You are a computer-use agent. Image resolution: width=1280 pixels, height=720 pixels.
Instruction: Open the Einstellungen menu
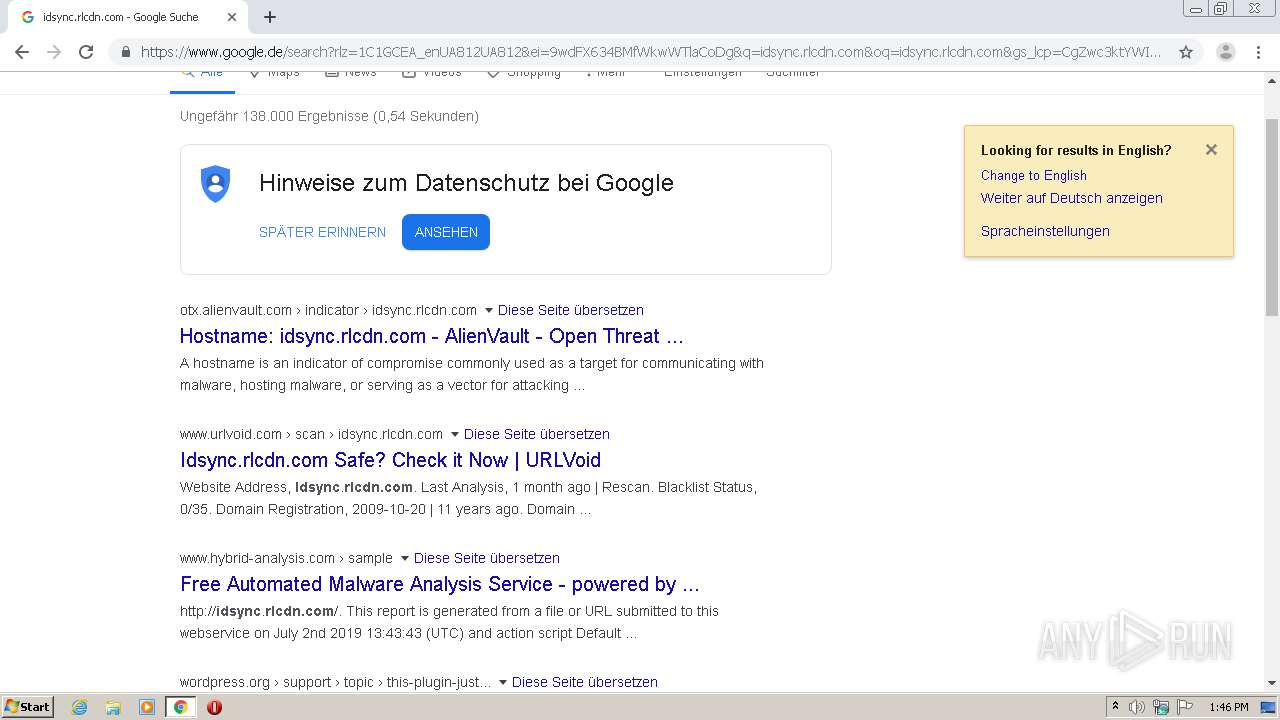(703, 75)
